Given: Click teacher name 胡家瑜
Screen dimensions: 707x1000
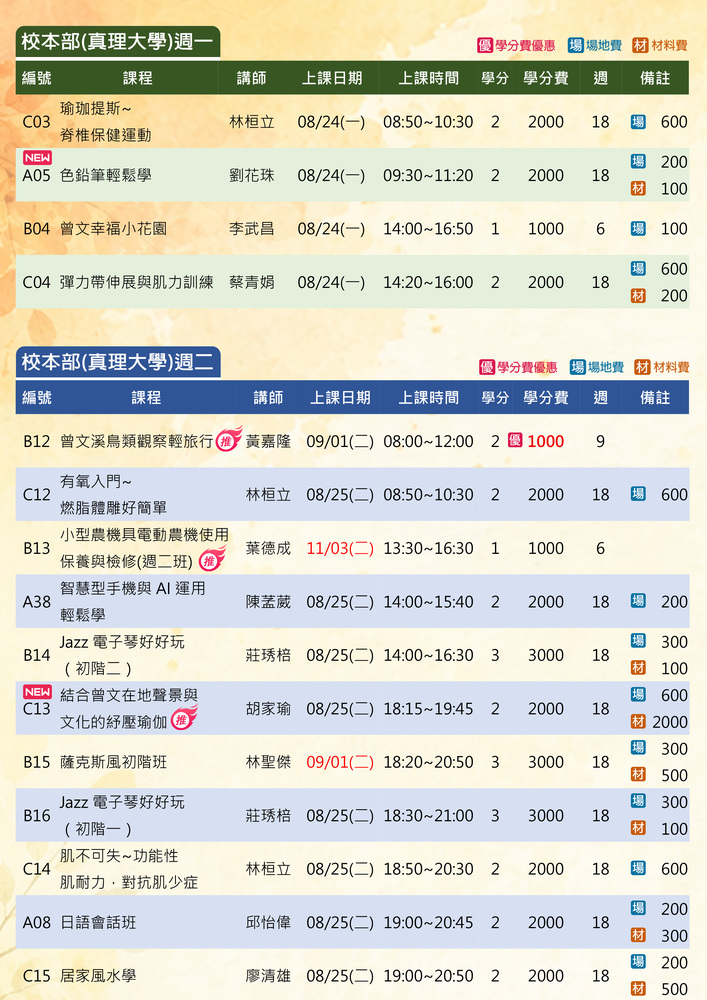Looking at the screenshot, I should coord(268,709).
